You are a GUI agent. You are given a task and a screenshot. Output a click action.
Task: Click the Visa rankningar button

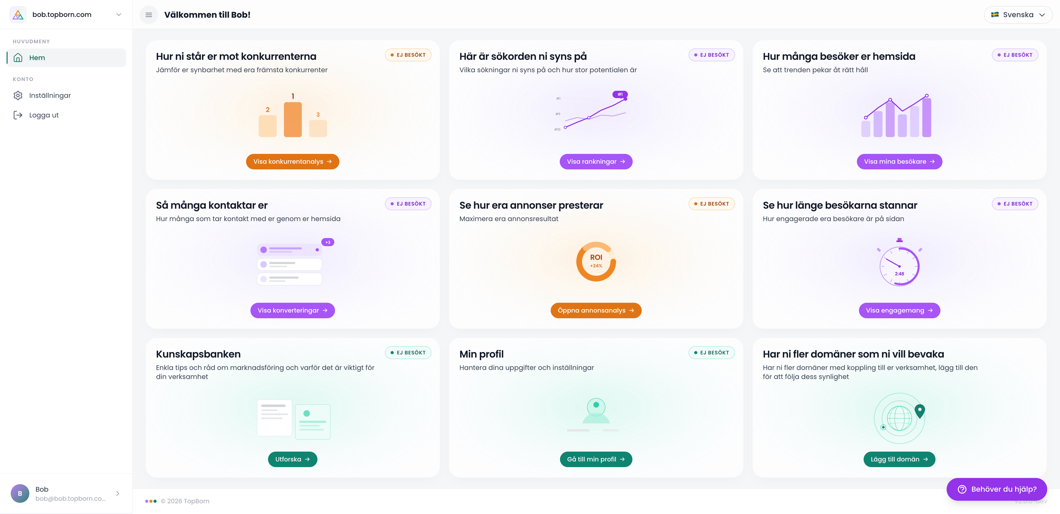pyautogui.click(x=596, y=162)
